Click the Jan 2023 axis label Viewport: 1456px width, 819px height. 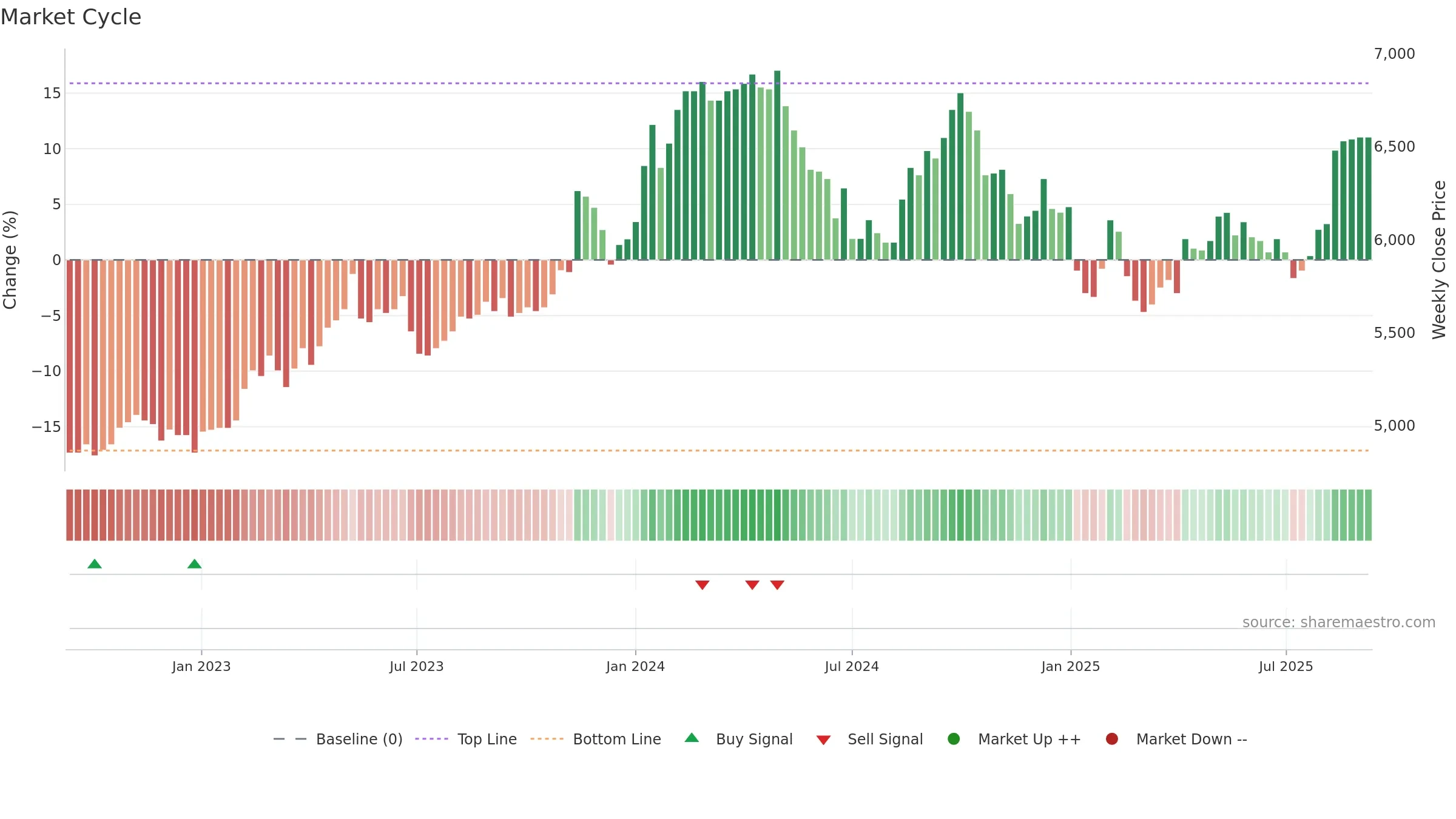coord(201,667)
